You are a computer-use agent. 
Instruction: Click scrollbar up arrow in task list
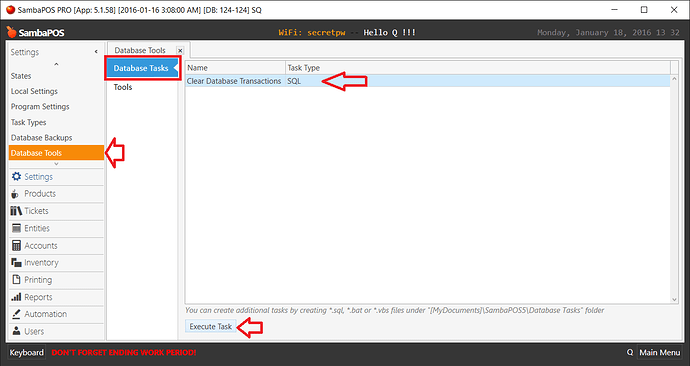coord(674,79)
